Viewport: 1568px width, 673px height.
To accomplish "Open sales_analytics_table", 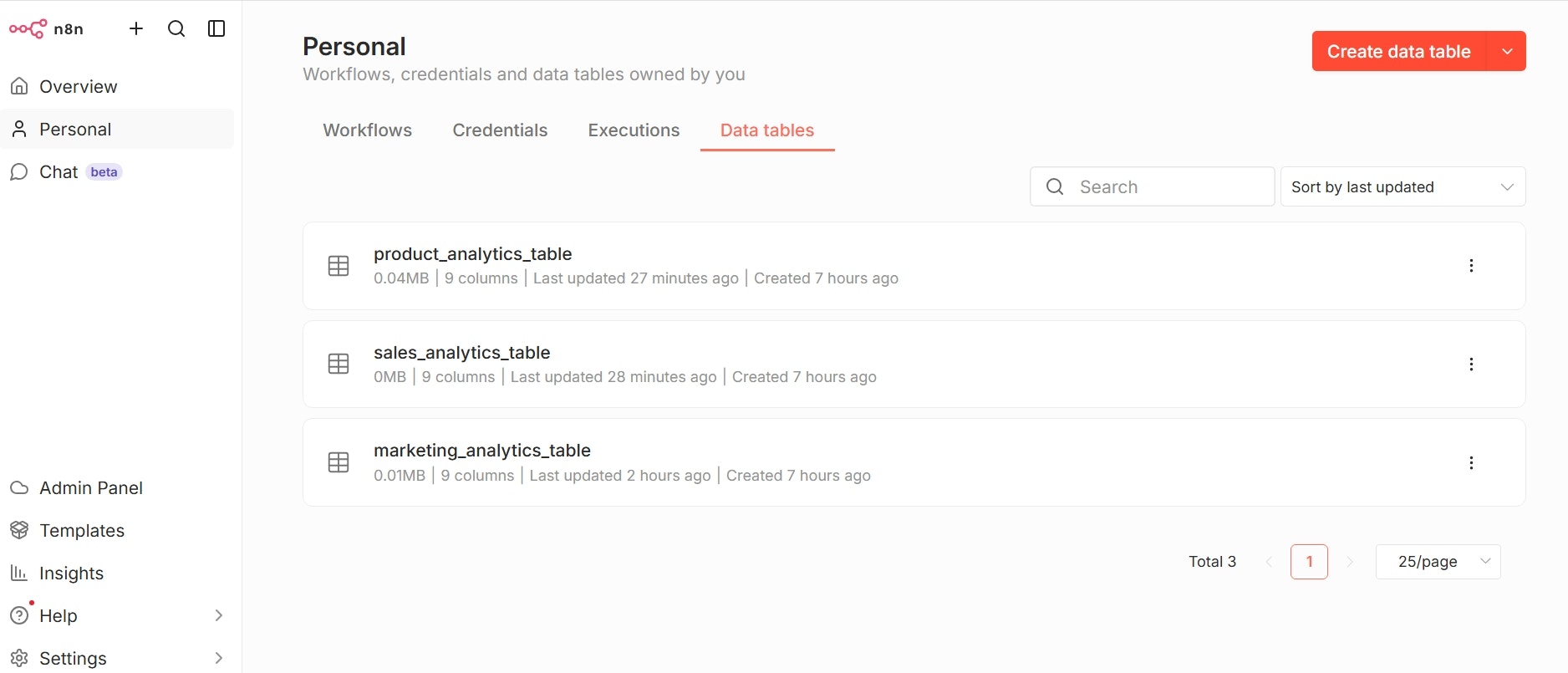I will tap(914, 365).
